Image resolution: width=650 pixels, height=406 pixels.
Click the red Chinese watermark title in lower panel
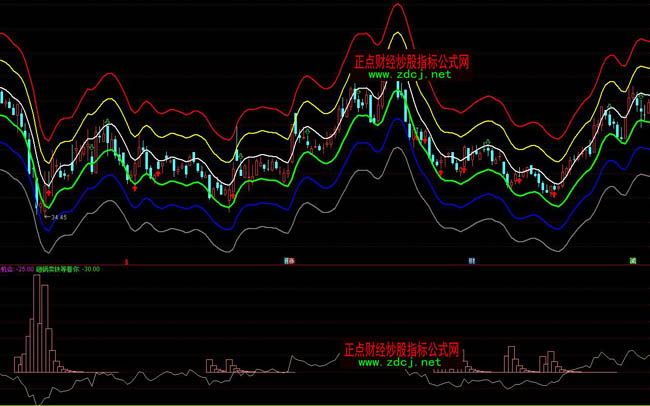(x=400, y=350)
